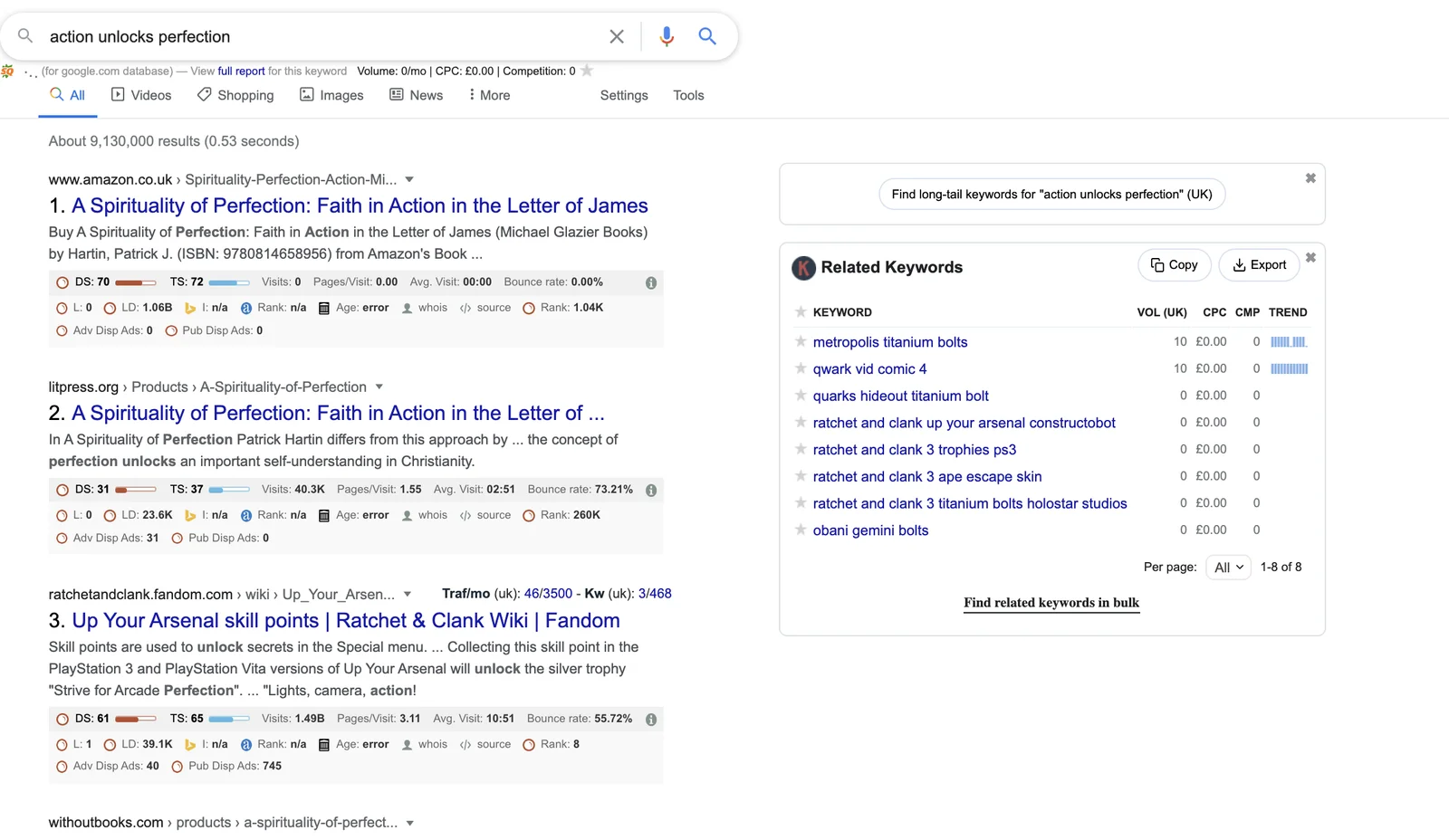Click the browser extension icon beside the database note
The image size is (1449, 840).
tap(7, 71)
